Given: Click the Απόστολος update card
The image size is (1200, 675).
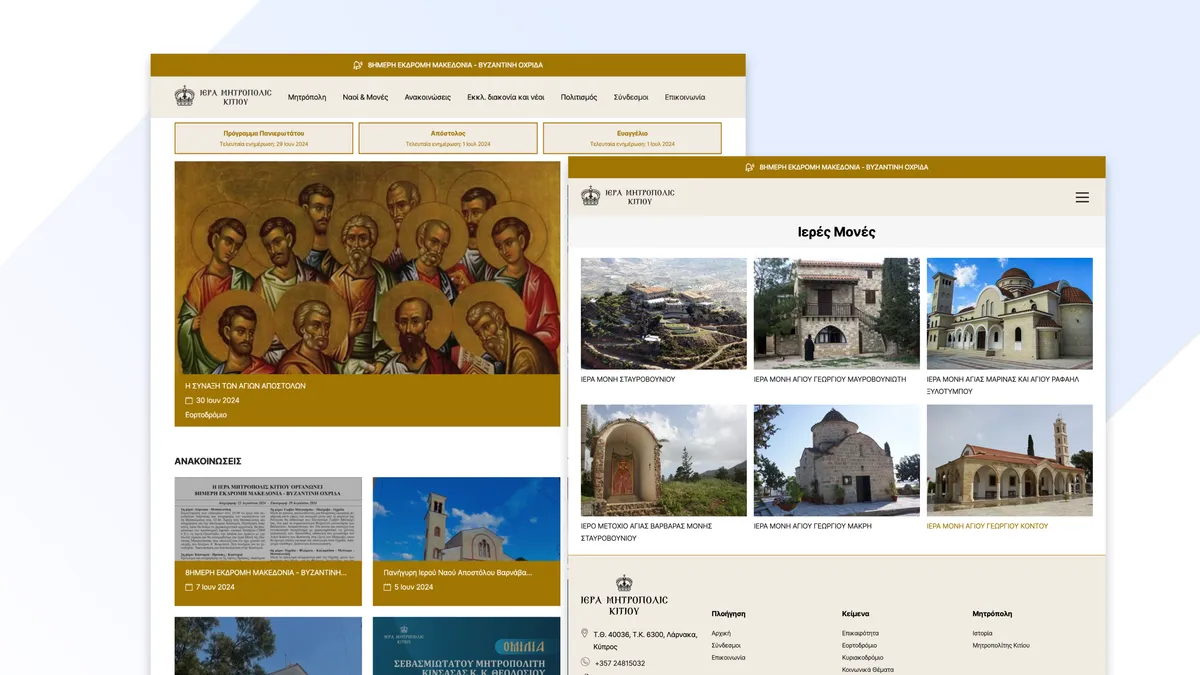Looking at the screenshot, I should 448,137.
